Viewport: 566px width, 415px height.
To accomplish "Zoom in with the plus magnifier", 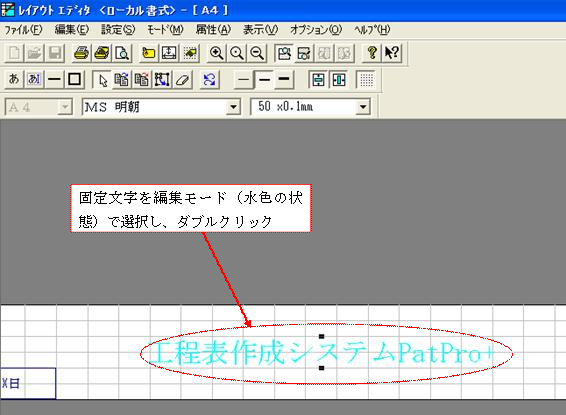I will [216, 53].
